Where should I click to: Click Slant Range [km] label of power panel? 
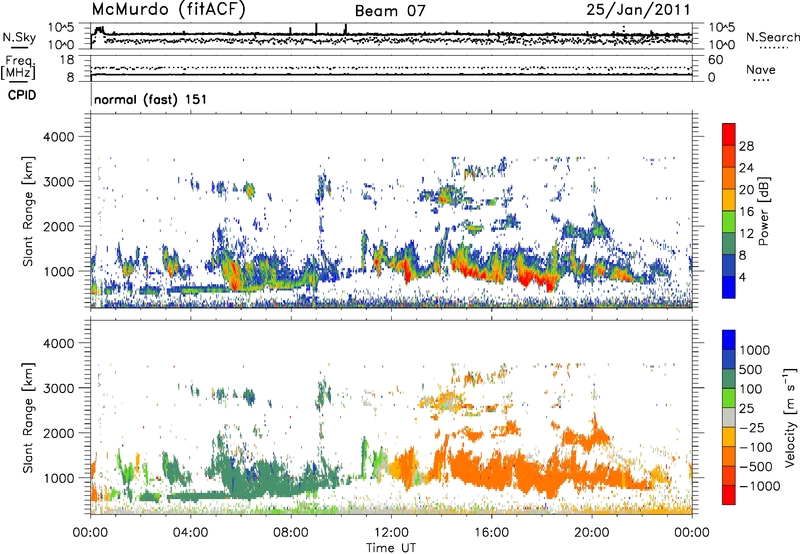tap(28, 211)
